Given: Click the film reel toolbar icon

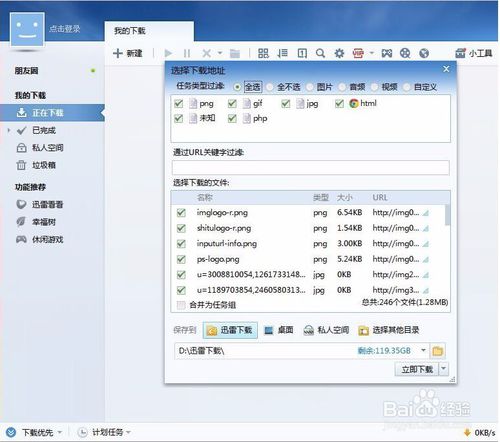Looking at the screenshot, I should click(405, 53).
